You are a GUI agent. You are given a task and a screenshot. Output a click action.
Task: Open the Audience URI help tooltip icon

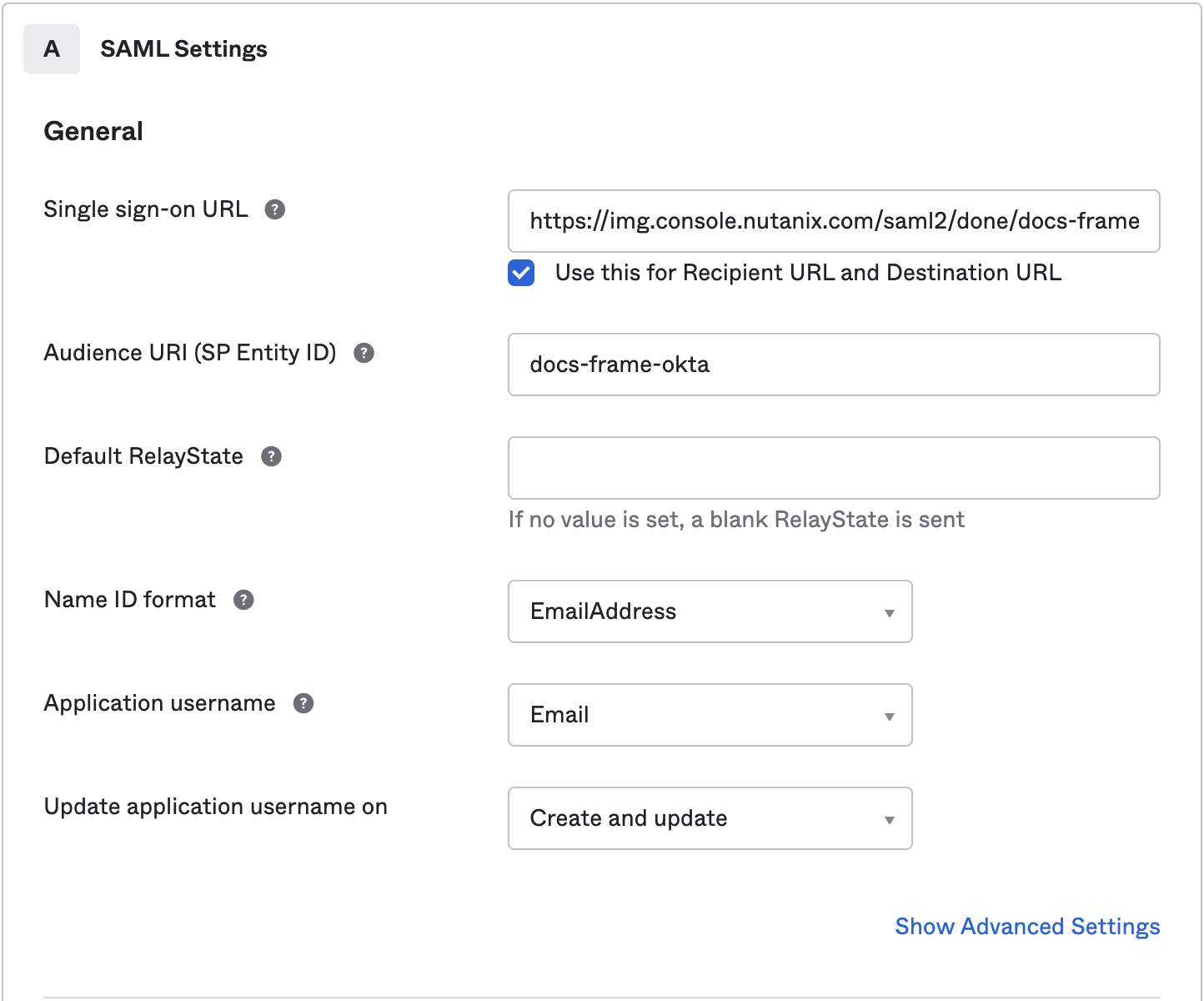364,353
